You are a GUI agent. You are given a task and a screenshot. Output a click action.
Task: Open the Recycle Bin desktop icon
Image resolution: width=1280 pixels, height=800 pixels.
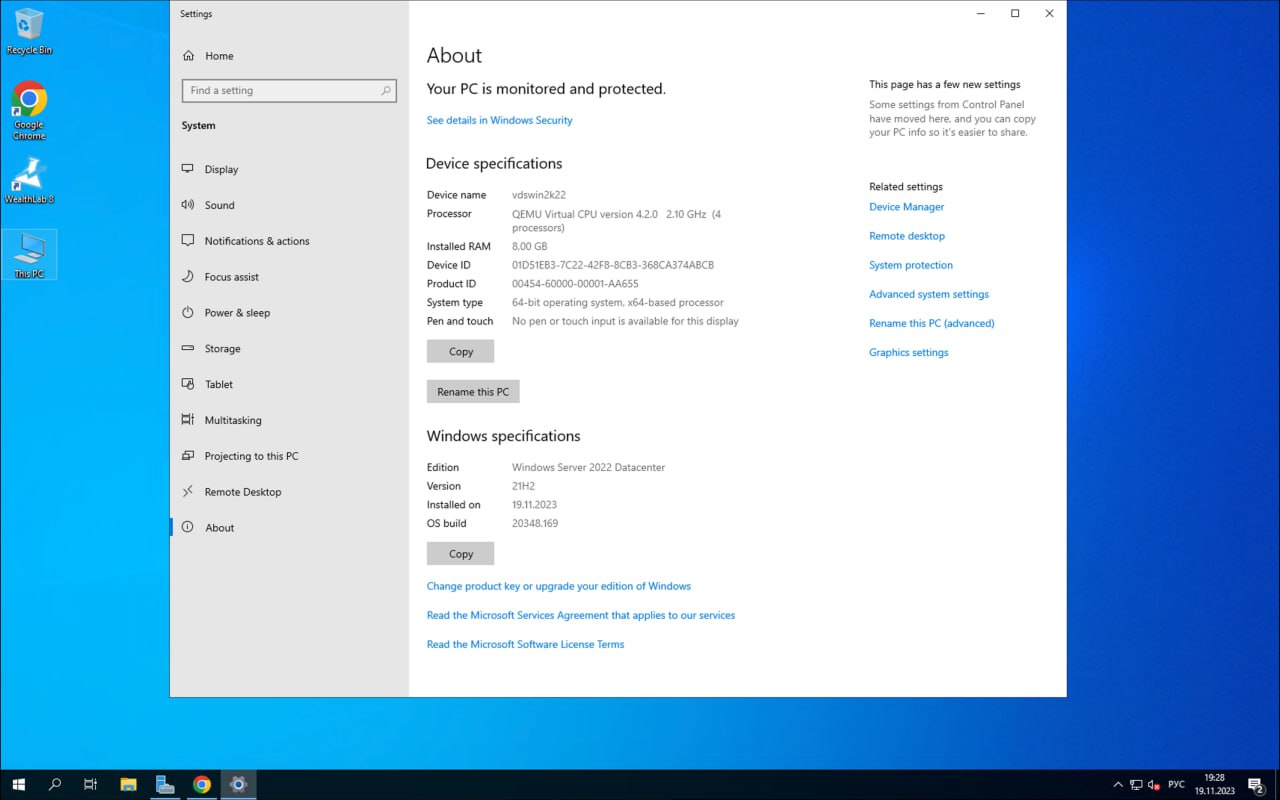click(29, 31)
